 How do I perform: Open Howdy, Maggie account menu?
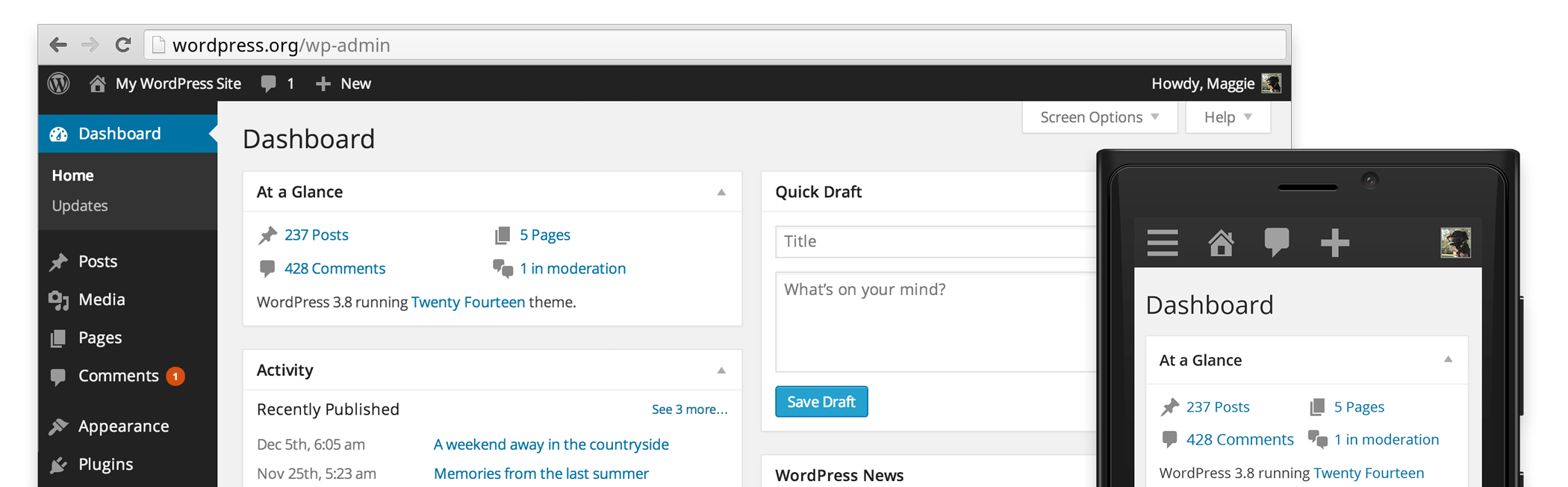coord(1202,84)
